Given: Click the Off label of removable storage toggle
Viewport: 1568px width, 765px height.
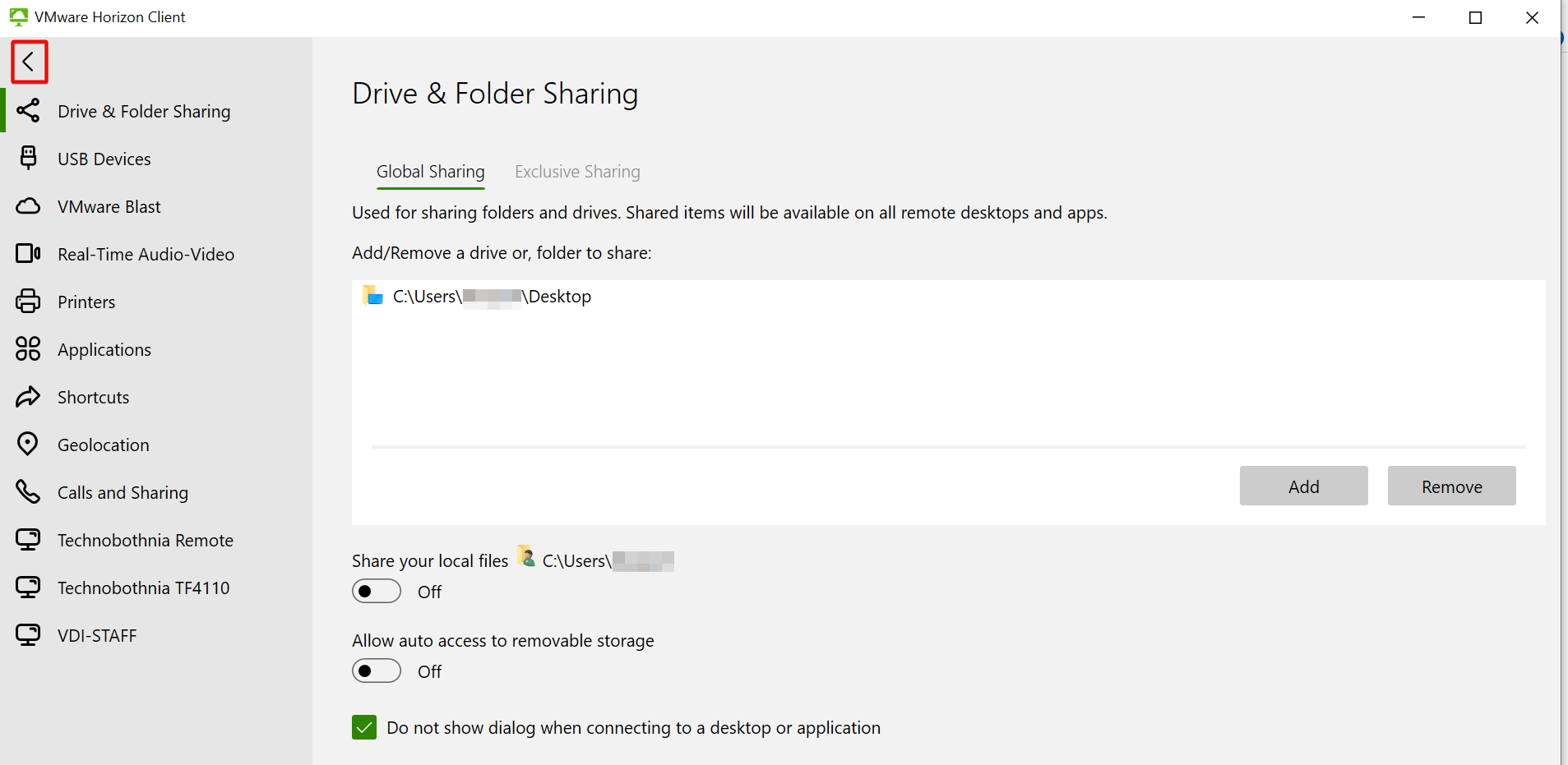Looking at the screenshot, I should pos(429,671).
